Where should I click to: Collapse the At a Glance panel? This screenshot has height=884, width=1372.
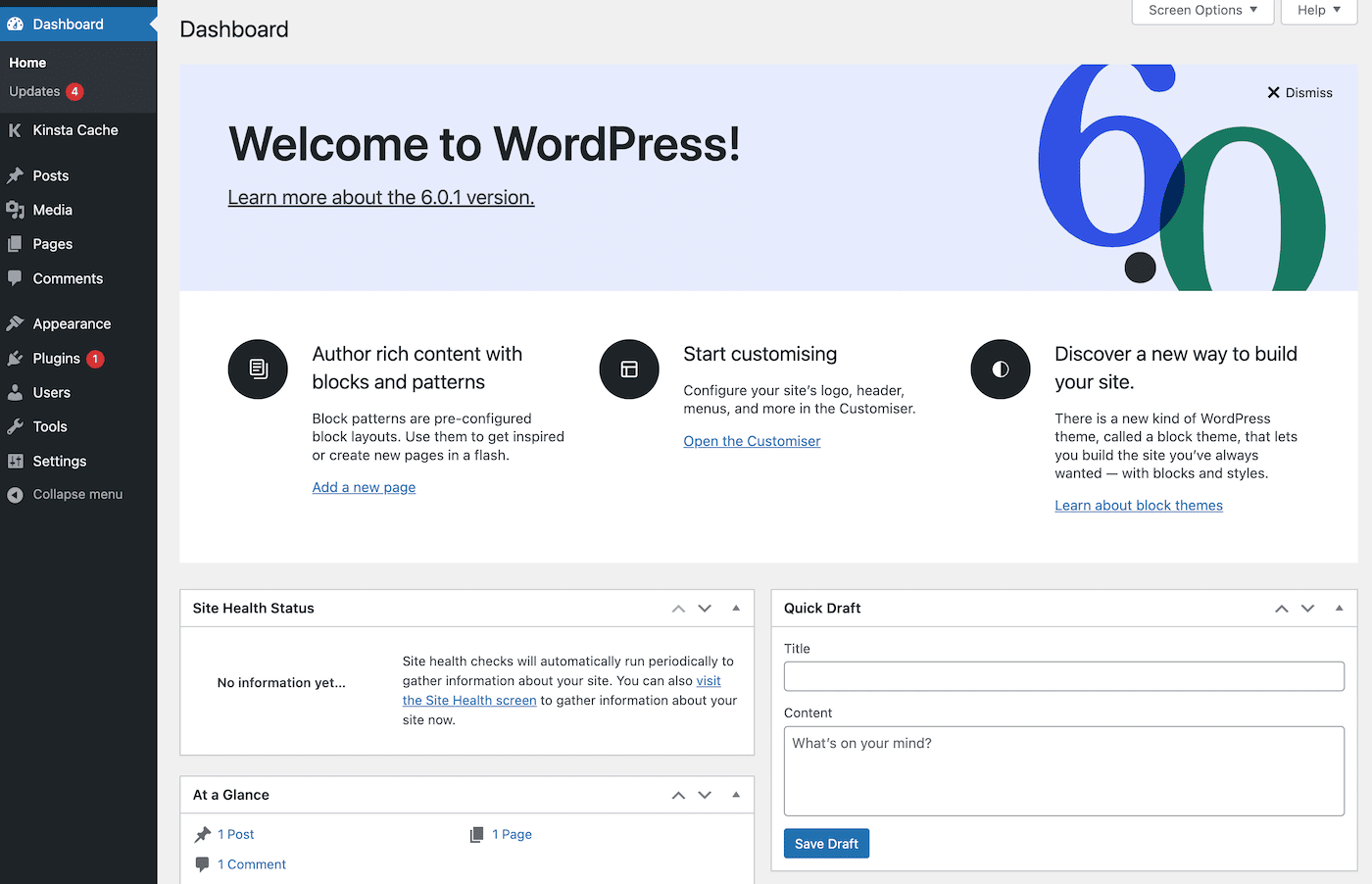(736, 795)
